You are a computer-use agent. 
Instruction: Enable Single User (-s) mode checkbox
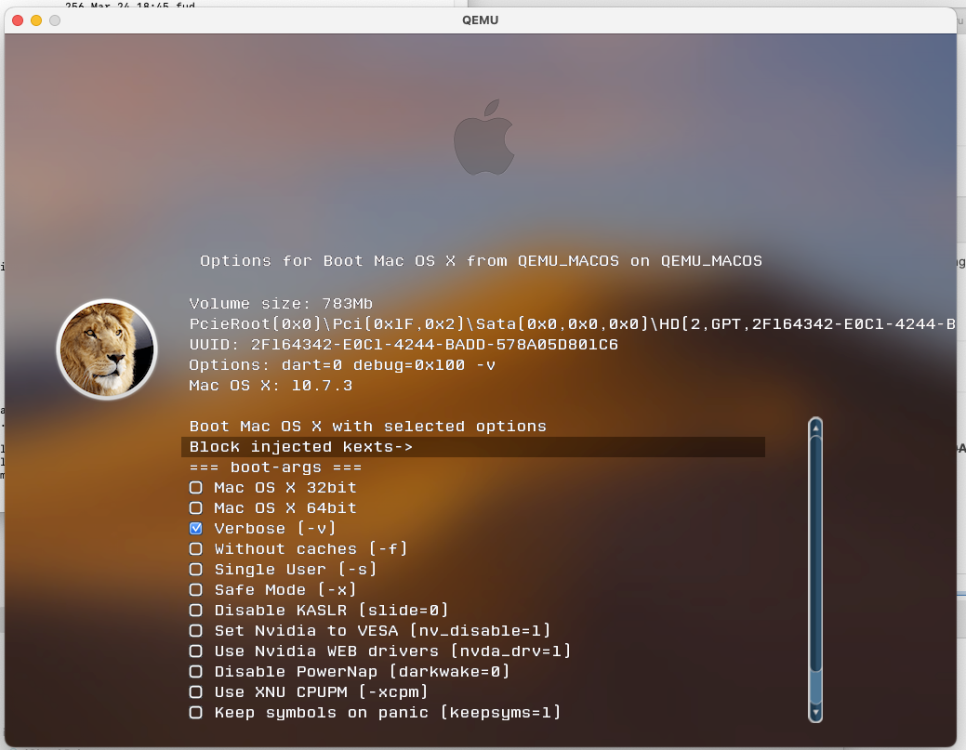coord(196,569)
